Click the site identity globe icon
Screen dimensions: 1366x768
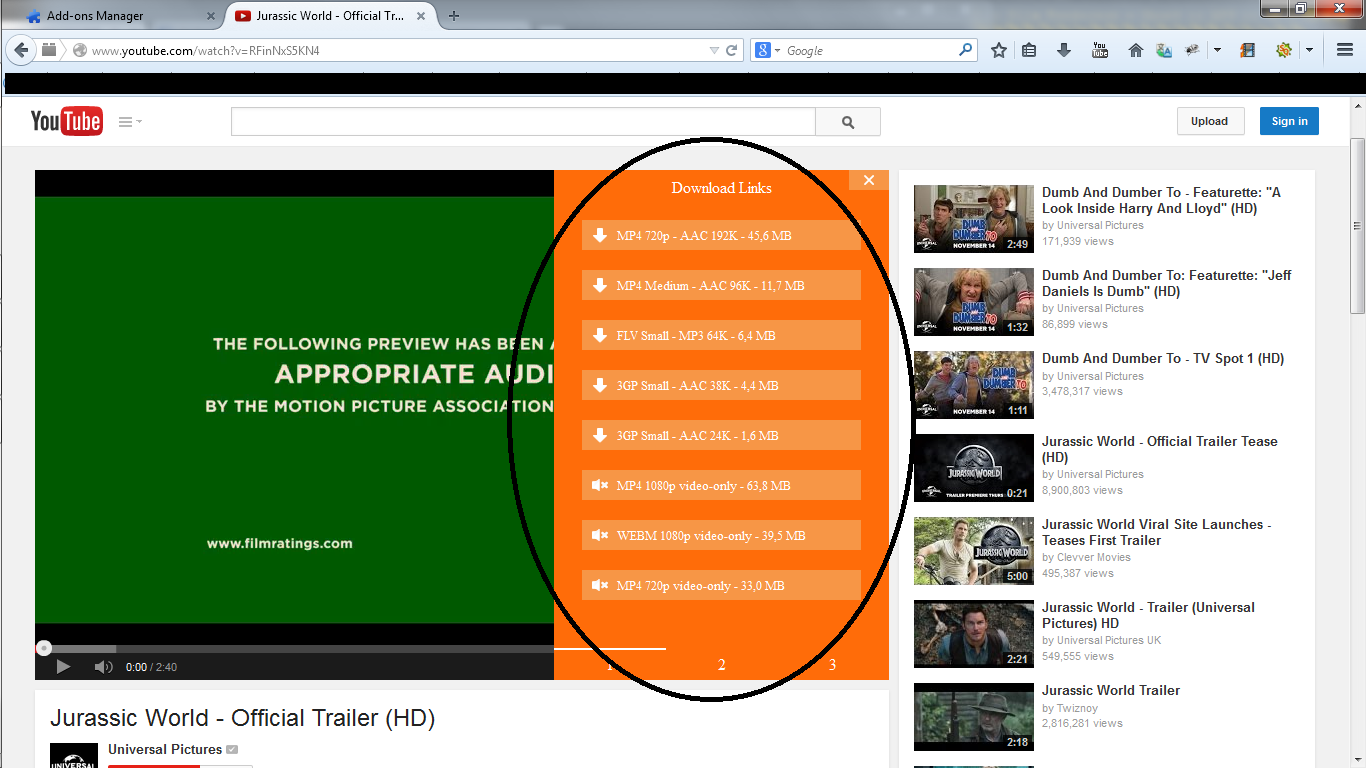80,50
